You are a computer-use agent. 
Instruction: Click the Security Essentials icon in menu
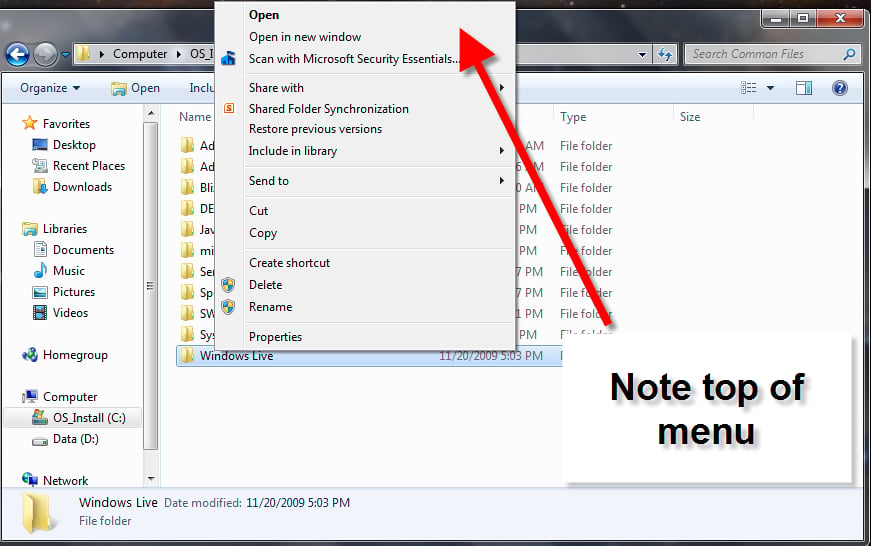(228, 58)
